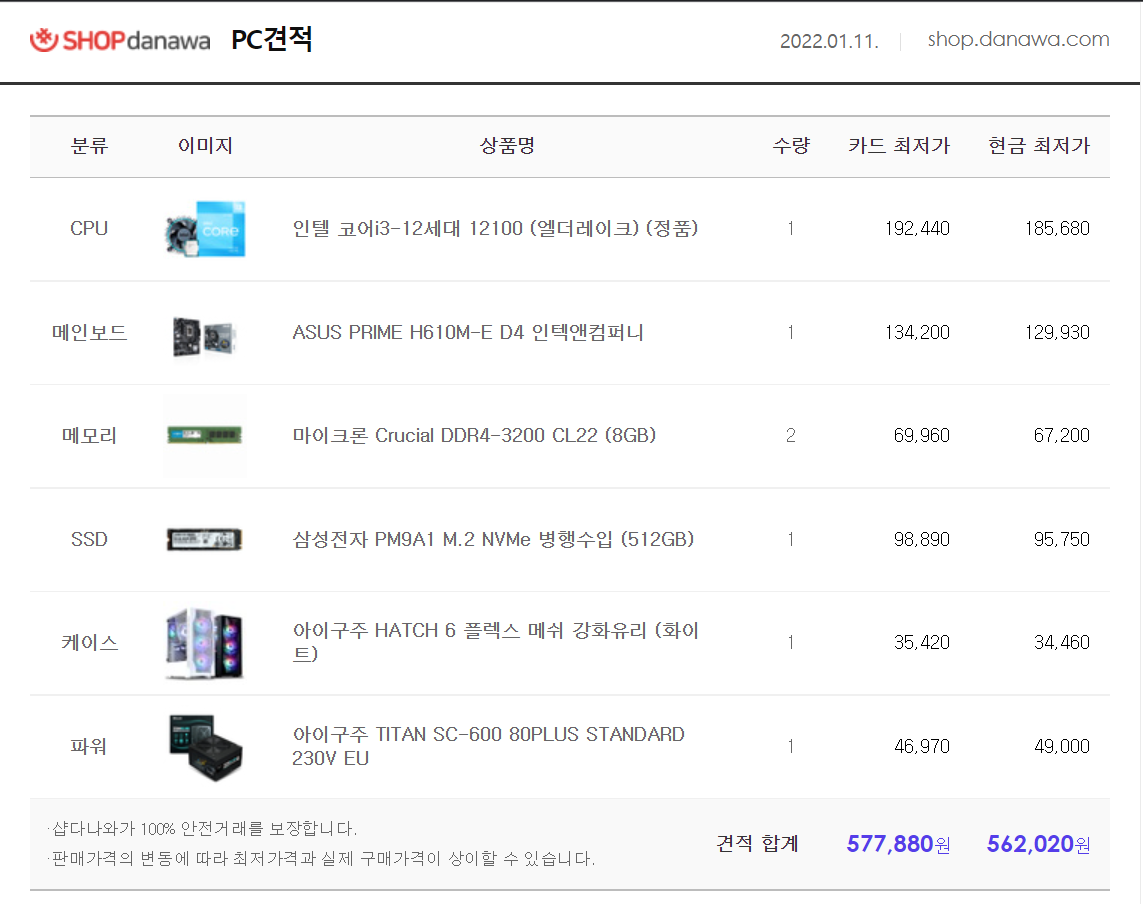Open the TITAN power supply thumbnail
The image size is (1143, 904).
point(205,747)
